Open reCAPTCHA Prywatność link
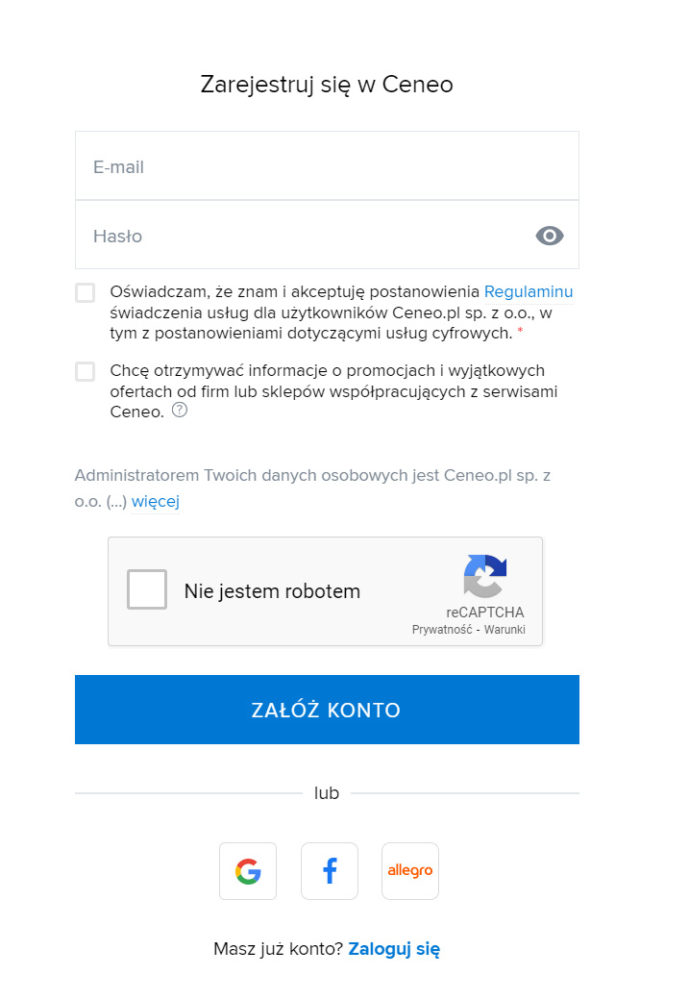 (442, 629)
